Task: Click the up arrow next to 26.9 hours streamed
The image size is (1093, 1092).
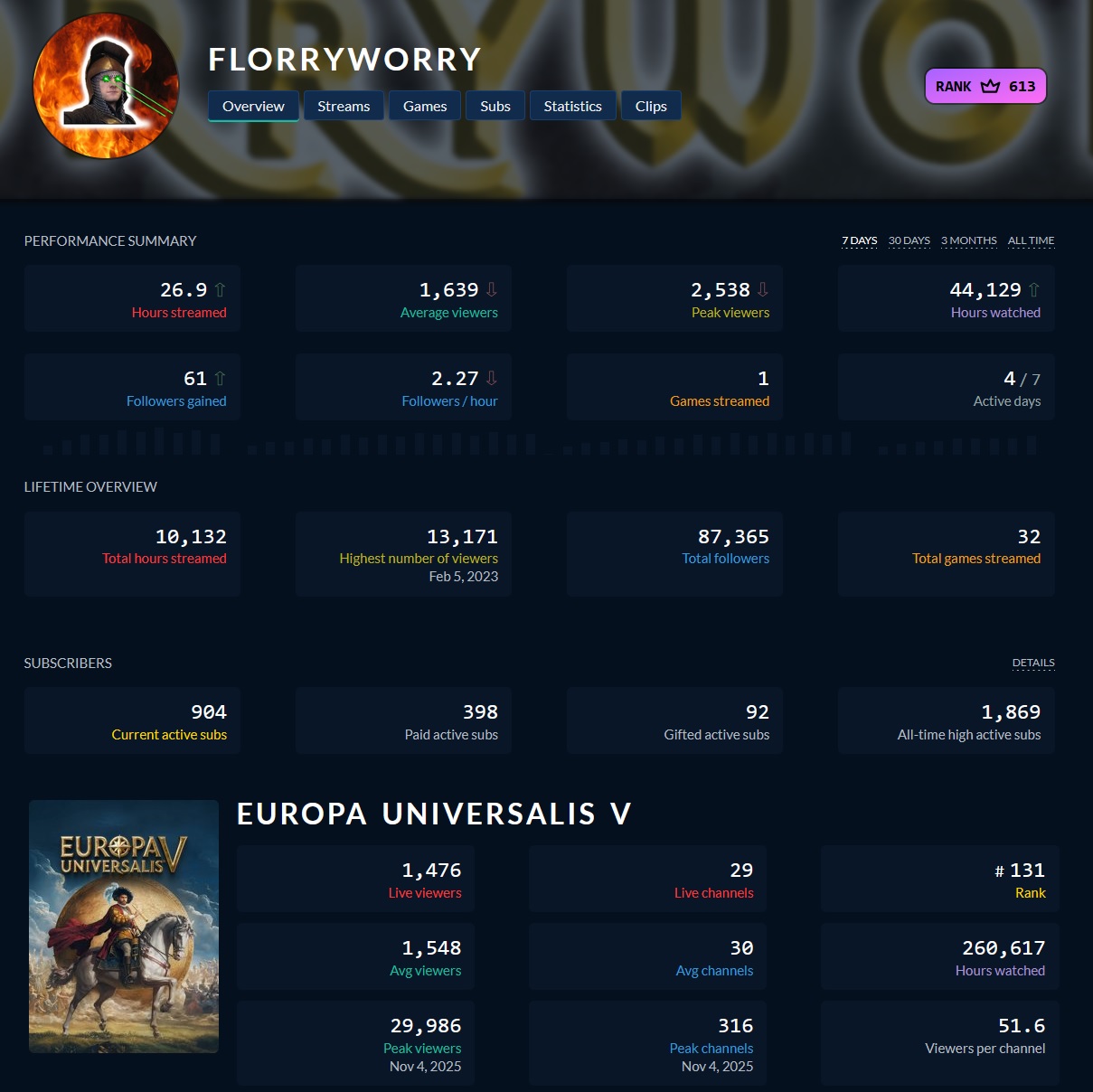Action: [220, 290]
